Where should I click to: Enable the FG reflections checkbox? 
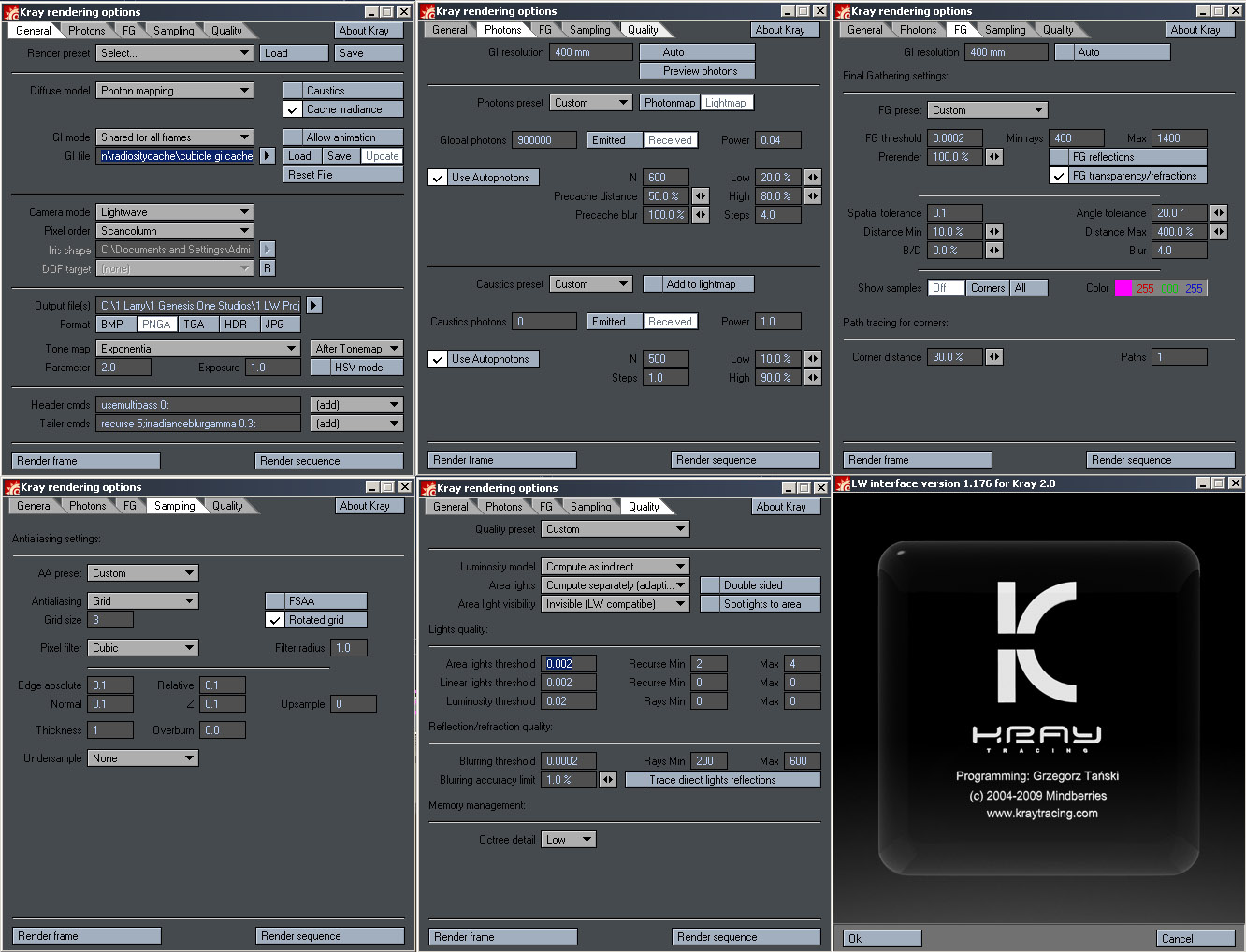coord(1059,157)
